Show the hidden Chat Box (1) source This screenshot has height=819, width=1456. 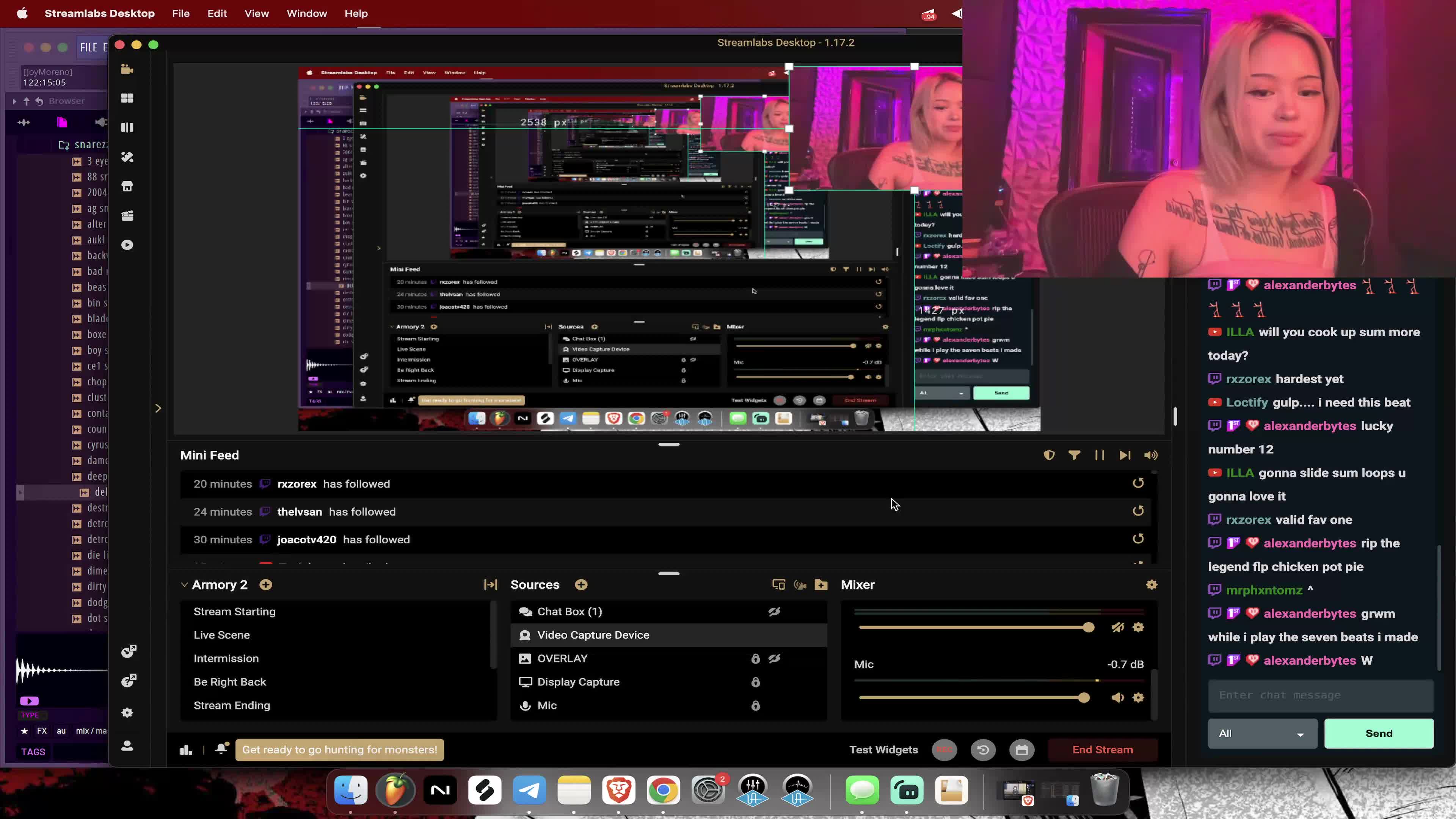pyautogui.click(x=774, y=612)
